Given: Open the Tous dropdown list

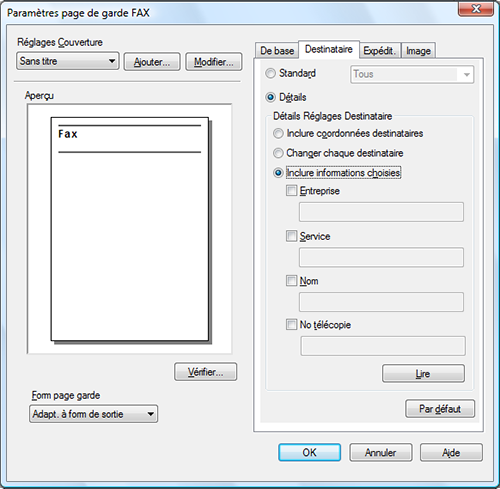Looking at the screenshot, I should point(412,74).
